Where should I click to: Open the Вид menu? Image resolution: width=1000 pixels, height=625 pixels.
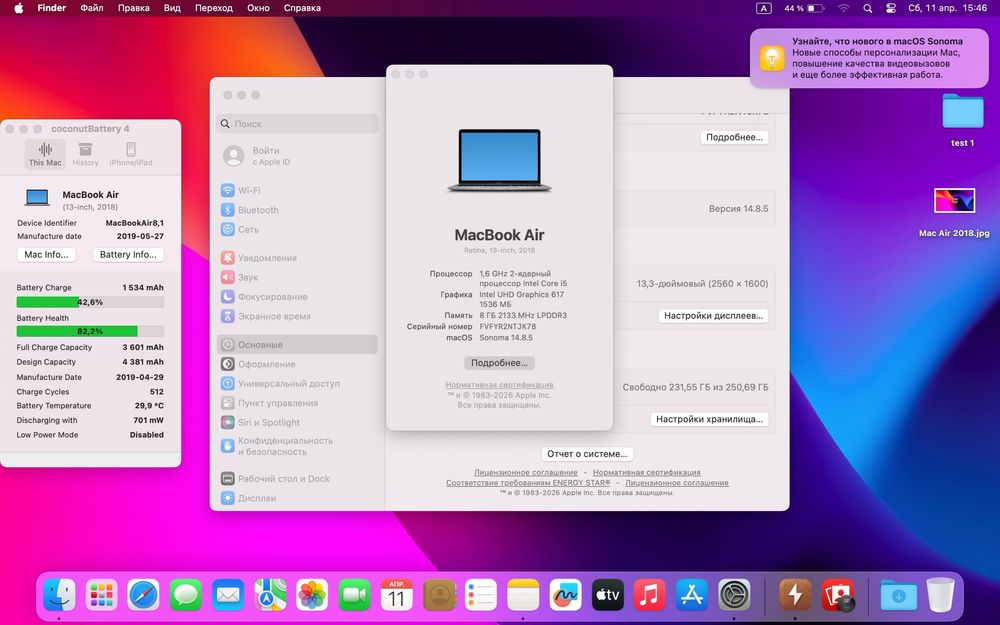point(172,8)
